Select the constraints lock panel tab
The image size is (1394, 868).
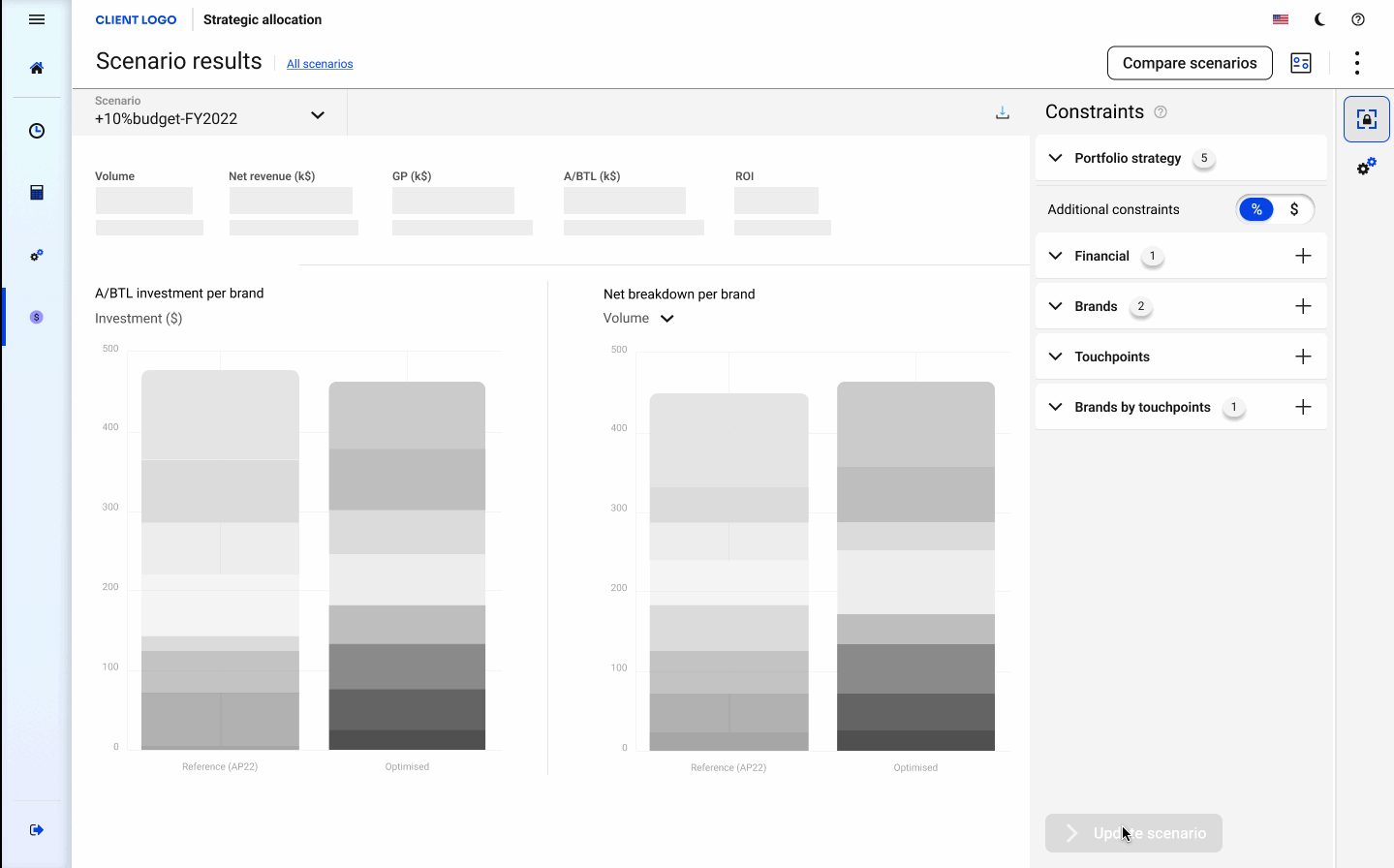(x=1367, y=119)
